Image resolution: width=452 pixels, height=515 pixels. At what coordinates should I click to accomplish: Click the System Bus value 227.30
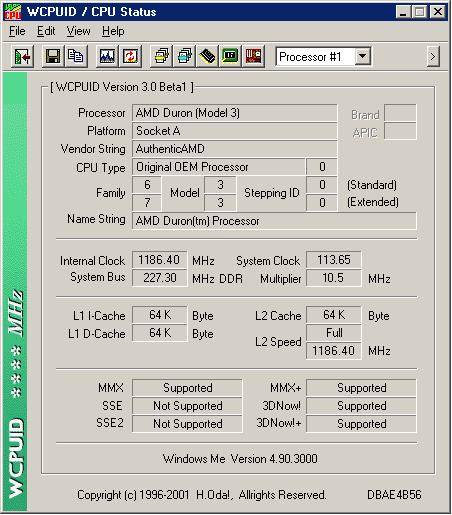(159, 278)
